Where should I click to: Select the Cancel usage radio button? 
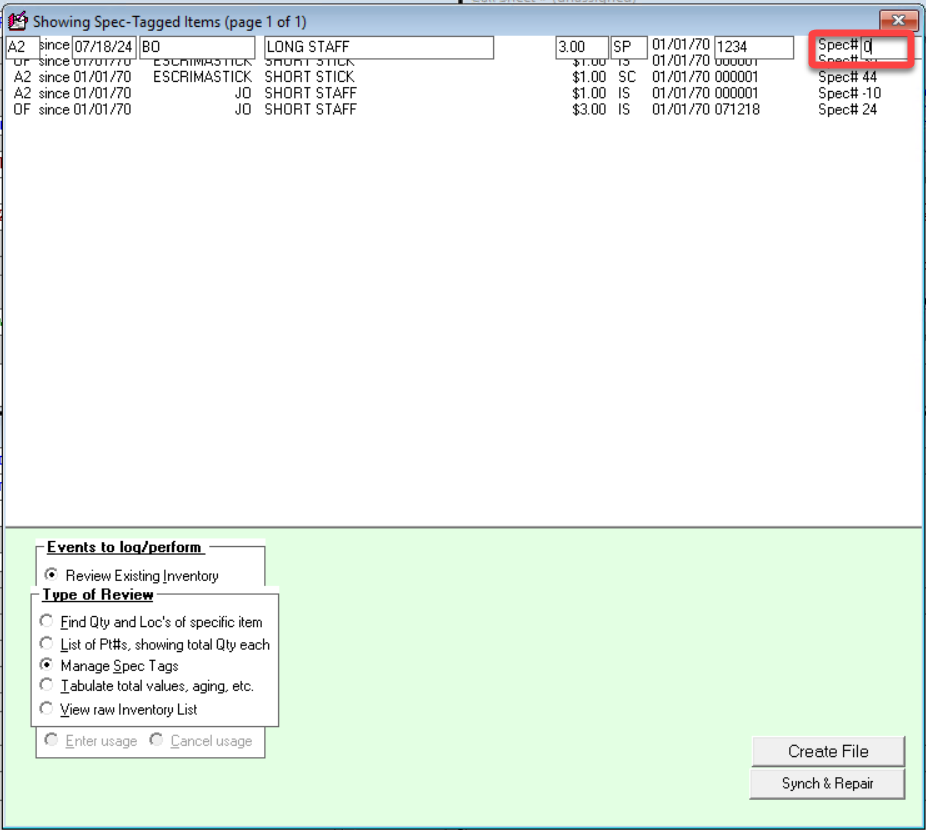(156, 740)
